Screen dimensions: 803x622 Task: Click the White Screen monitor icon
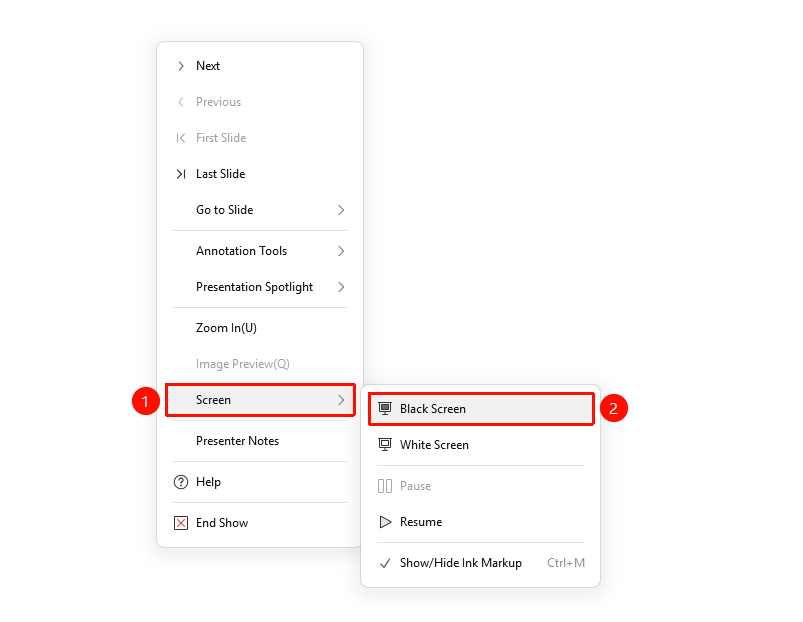385,444
